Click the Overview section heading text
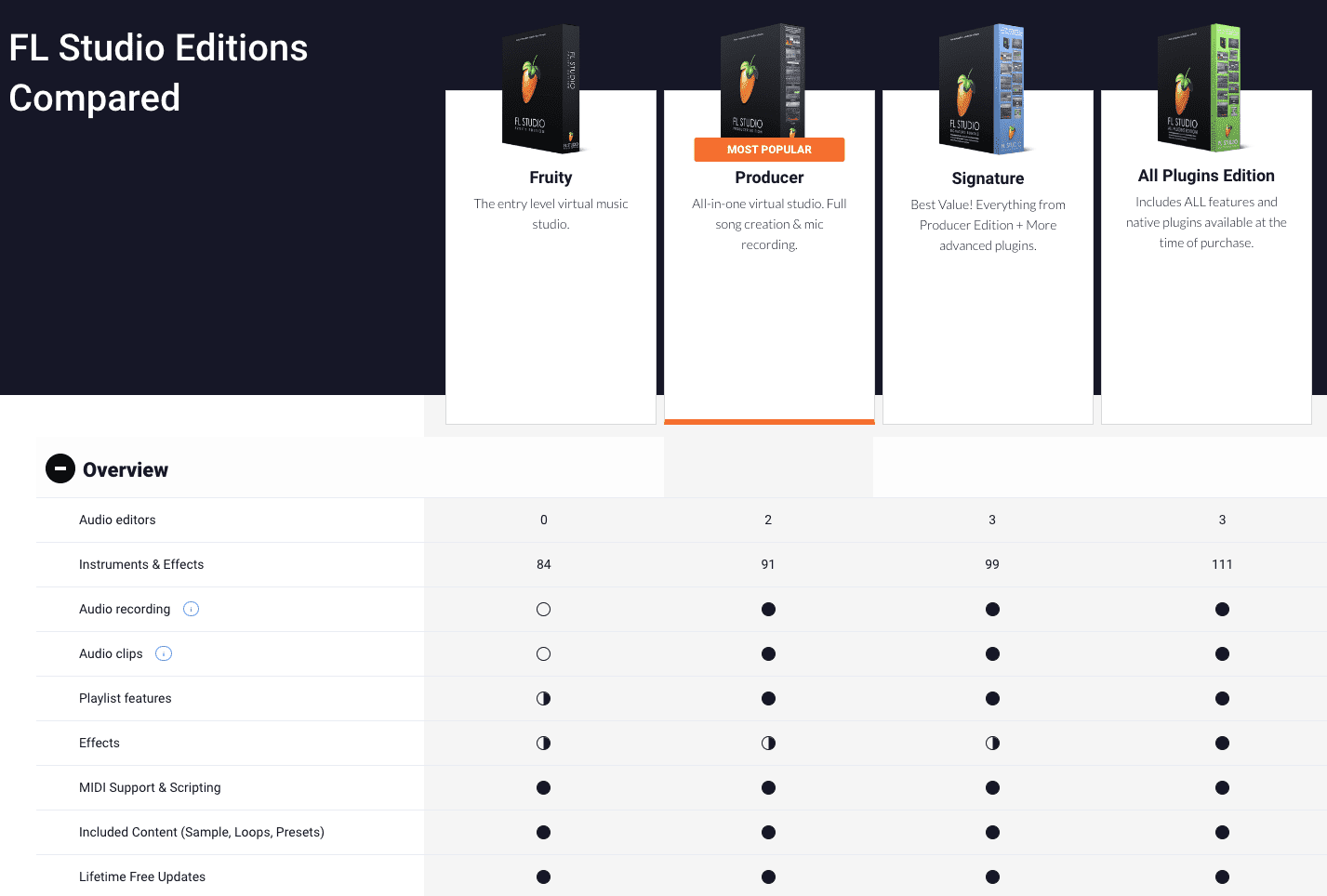Screen dimensions: 1327x896 [x=126, y=470]
